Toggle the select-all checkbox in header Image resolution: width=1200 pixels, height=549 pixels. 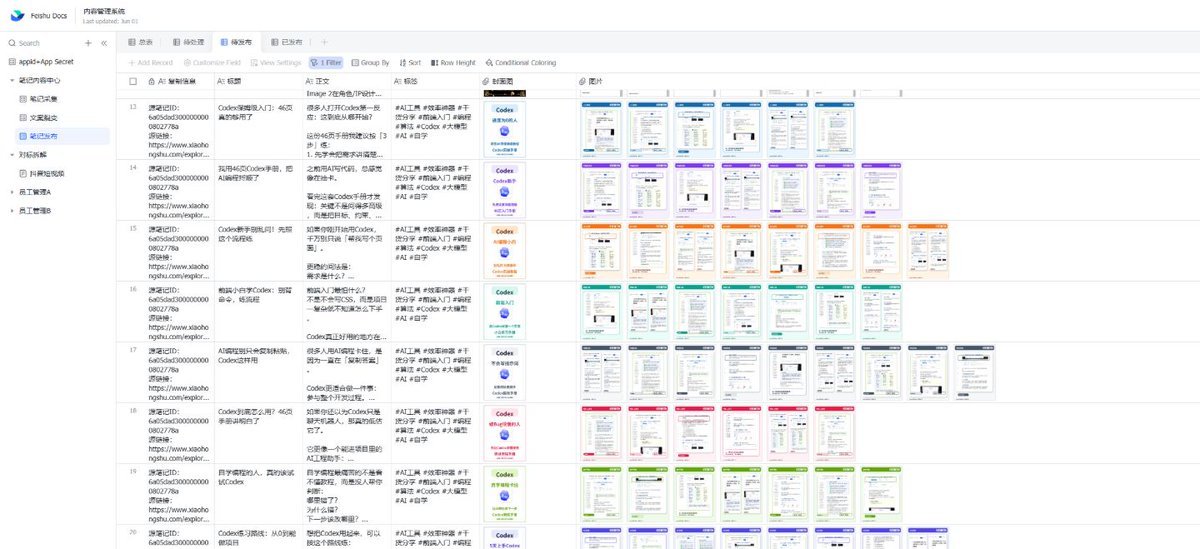(133, 80)
